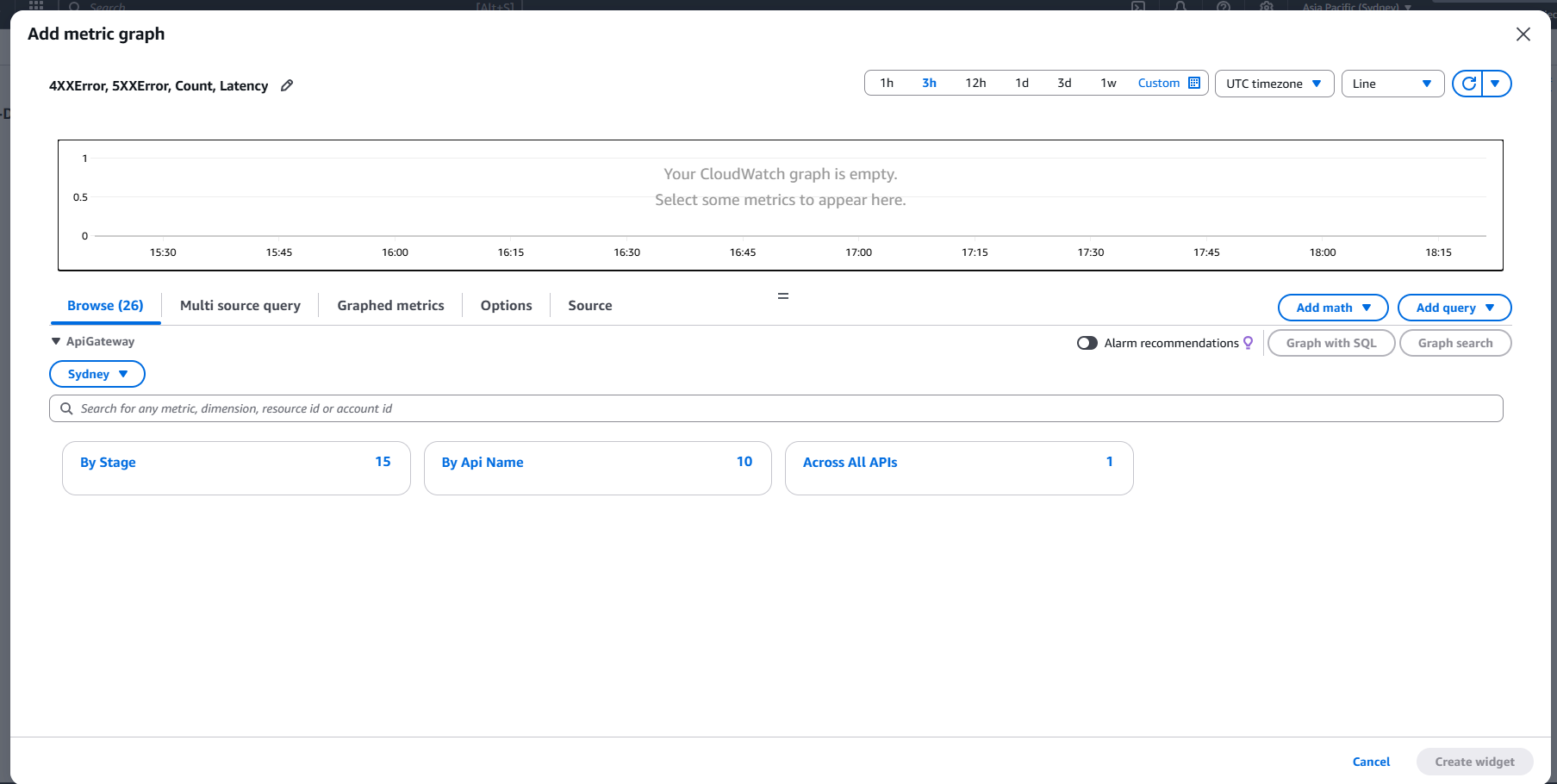Viewport: 1557px width, 784px height.
Task: Open the Options tab
Action: click(506, 306)
